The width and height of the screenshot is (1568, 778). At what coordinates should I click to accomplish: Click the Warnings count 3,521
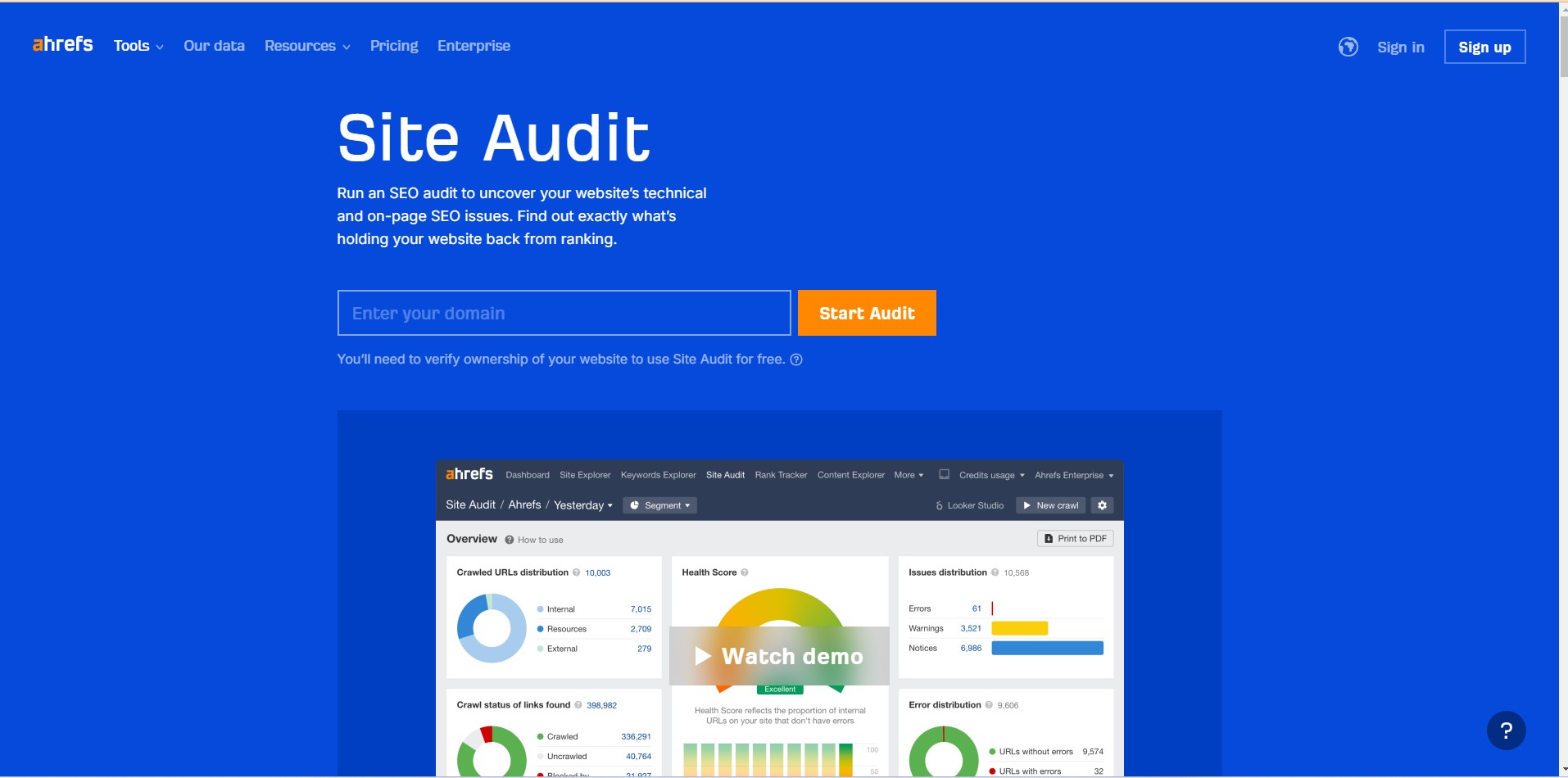971,628
